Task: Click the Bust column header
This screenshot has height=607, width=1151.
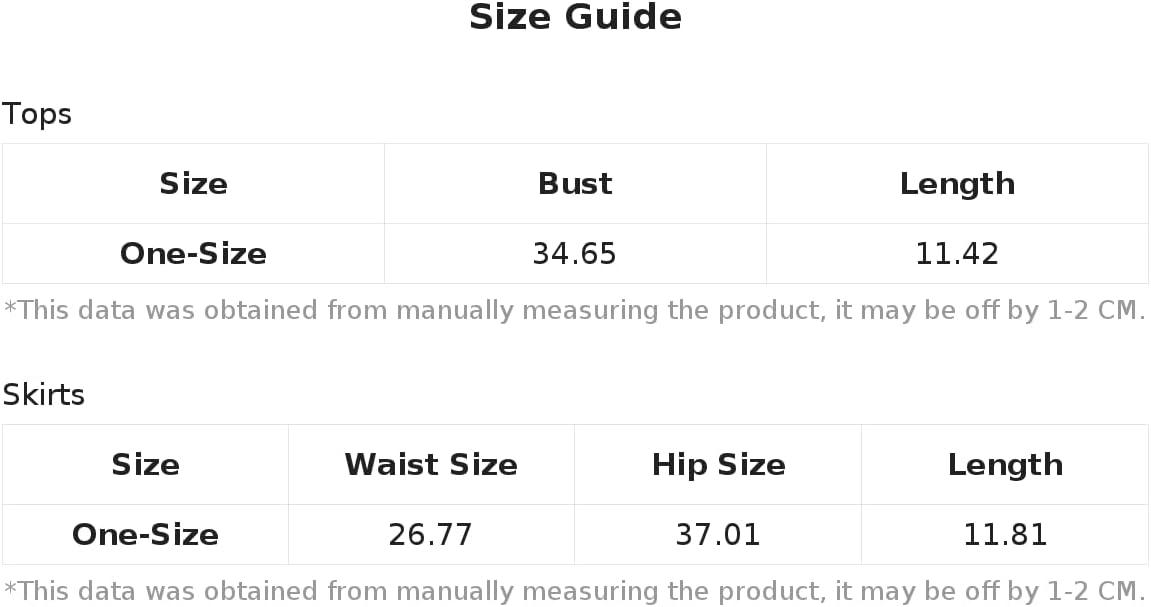Action: click(575, 183)
